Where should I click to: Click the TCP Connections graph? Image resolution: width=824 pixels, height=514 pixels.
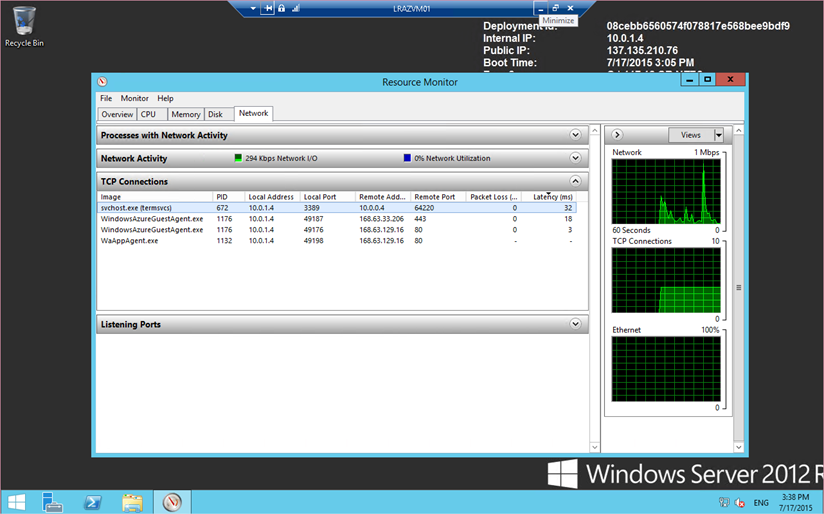tap(666, 281)
